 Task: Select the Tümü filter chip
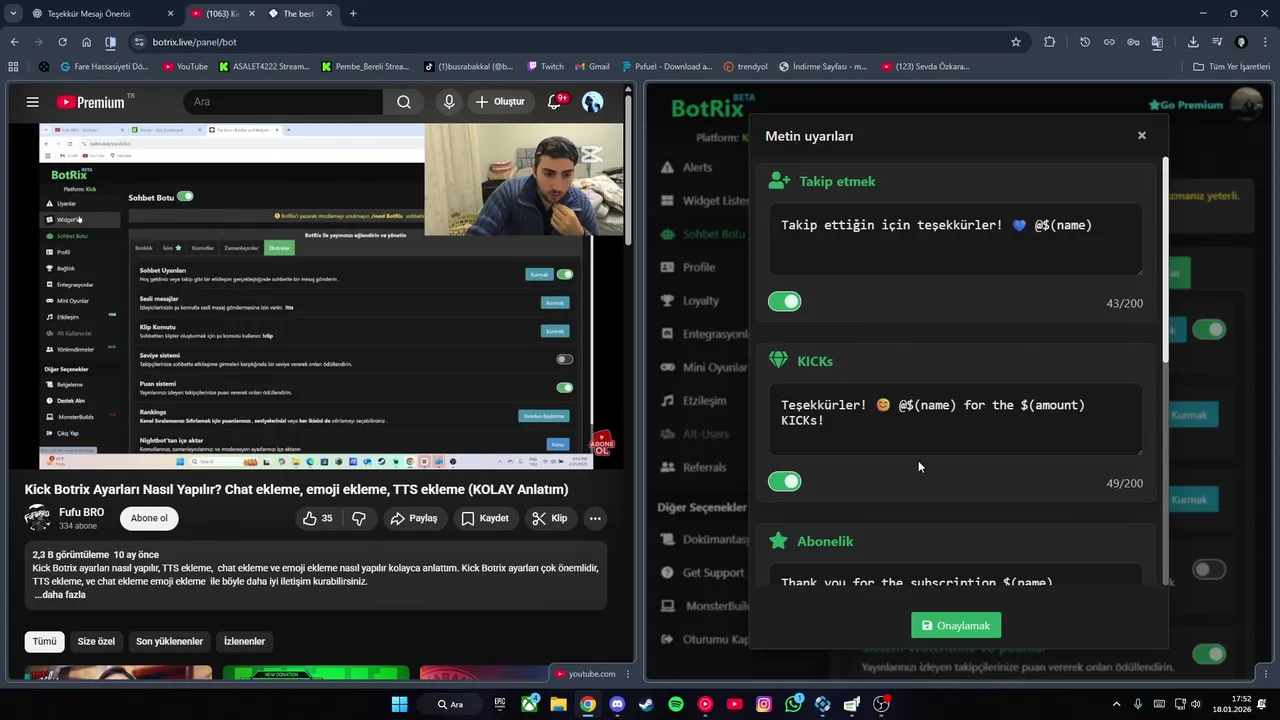coord(45,641)
